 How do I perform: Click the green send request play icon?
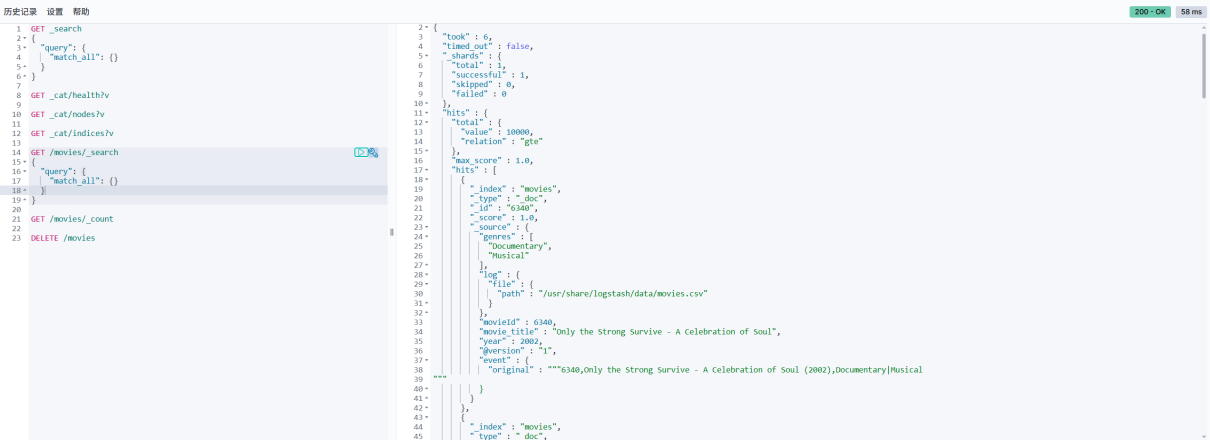360,152
